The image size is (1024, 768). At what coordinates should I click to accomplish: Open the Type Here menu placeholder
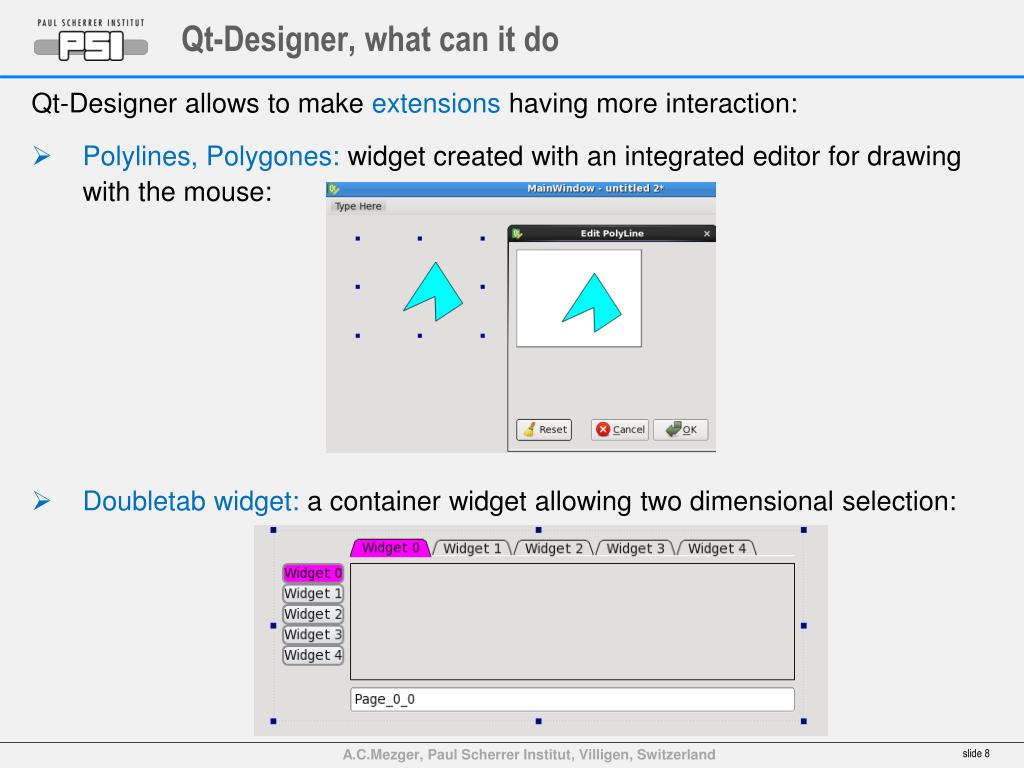pos(358,206)
